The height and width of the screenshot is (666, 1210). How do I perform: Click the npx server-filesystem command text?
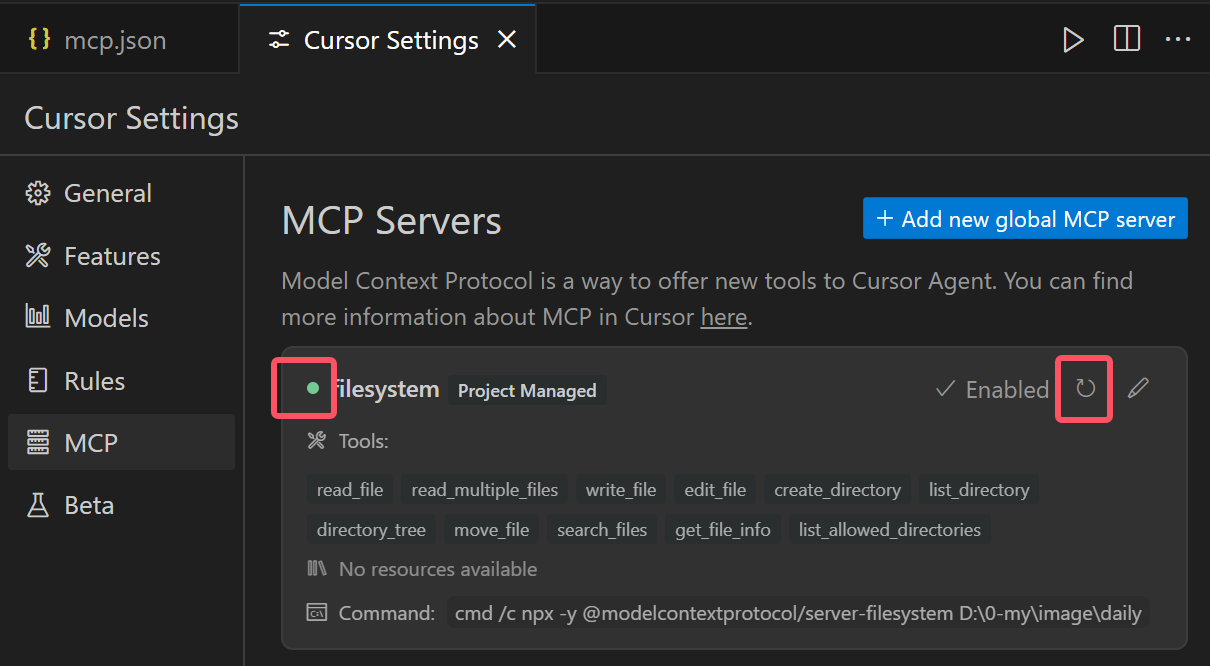pos(798,613)
